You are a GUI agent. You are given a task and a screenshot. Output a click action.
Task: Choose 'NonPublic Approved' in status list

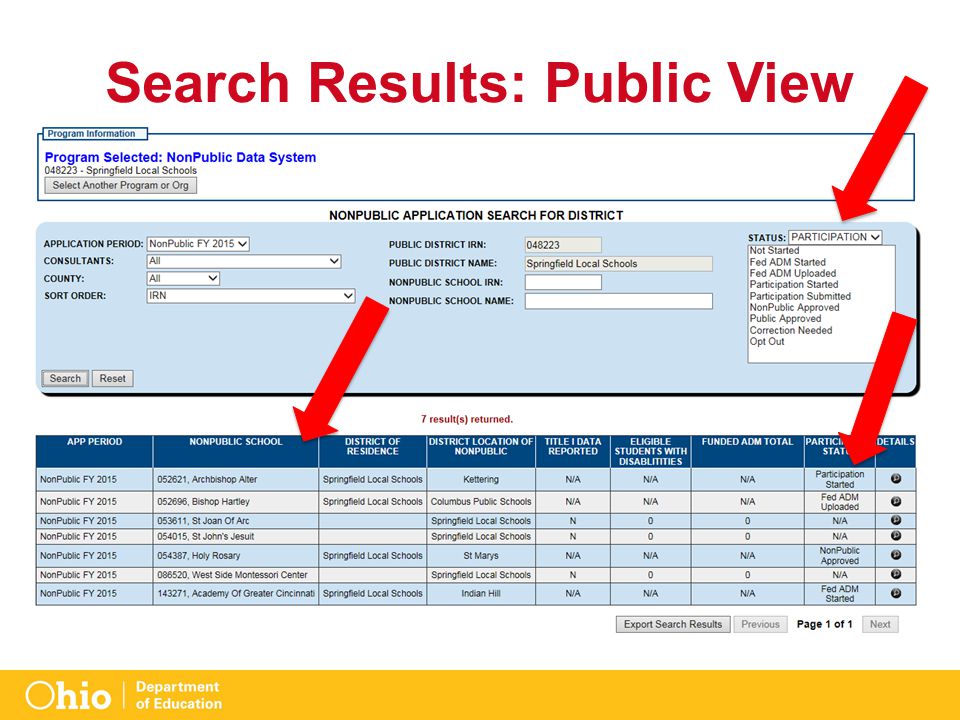pyautogui.click(x=795, y=307)
